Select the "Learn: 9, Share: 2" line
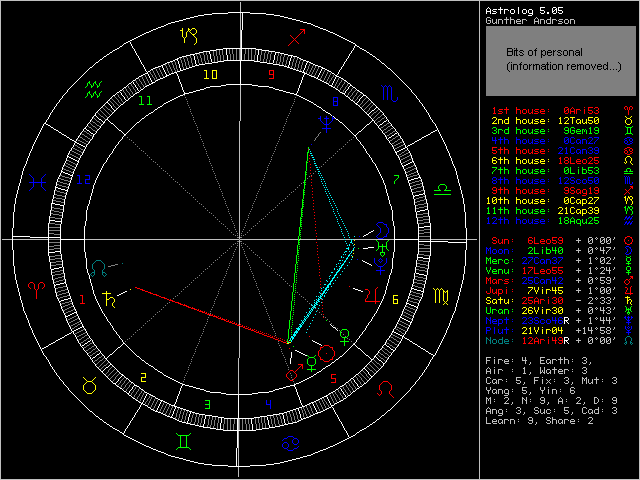 (540, 421)
